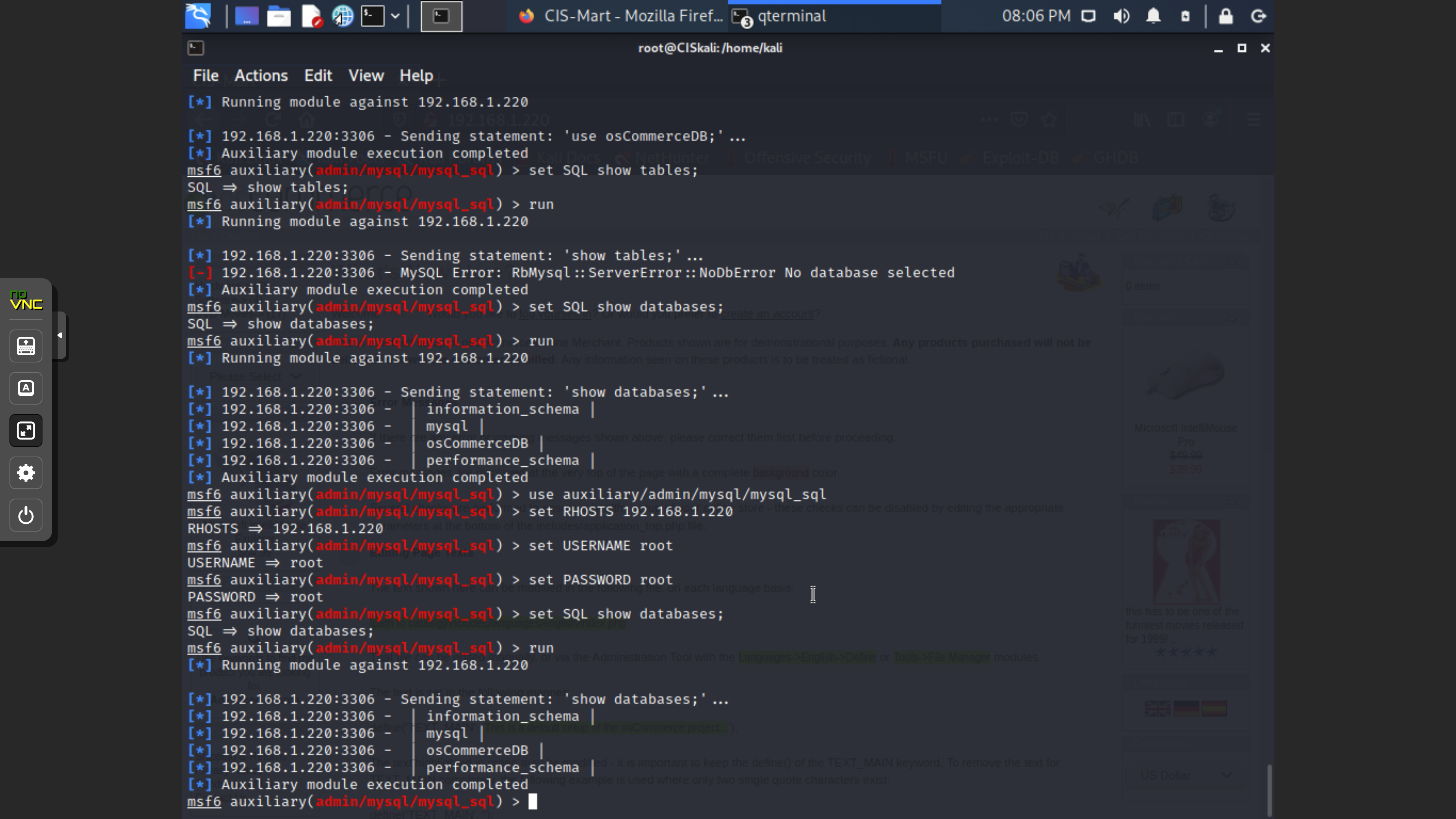
Task: Click 'set USERNAME root' command text
Action: (x=600, y=546)
